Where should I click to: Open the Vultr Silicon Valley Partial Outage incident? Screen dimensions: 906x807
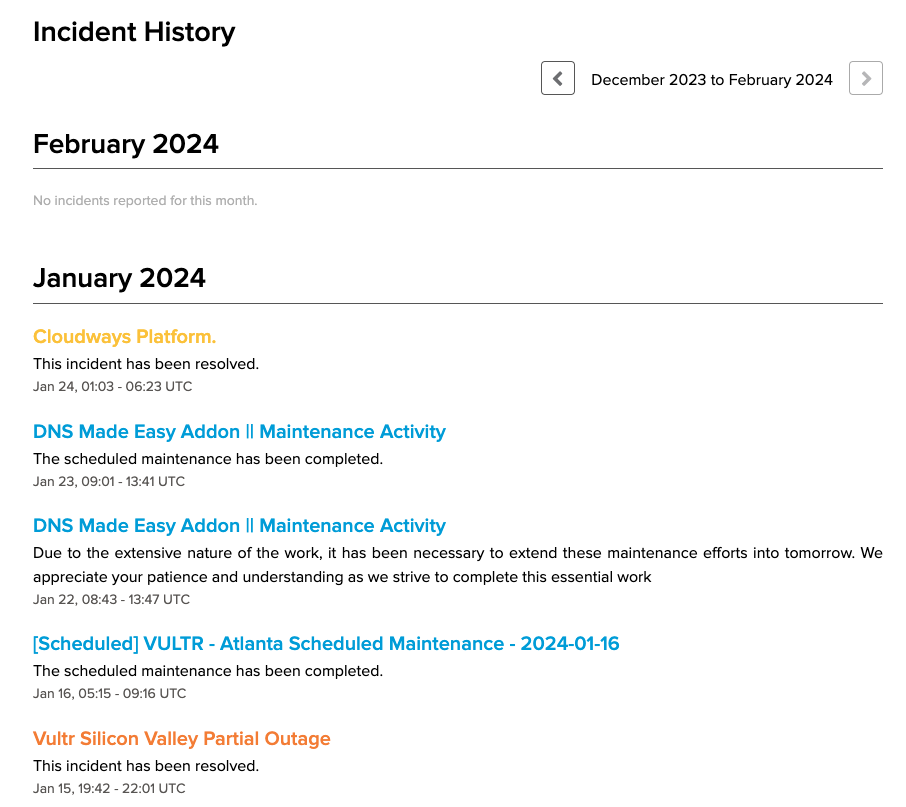(182, 739)
